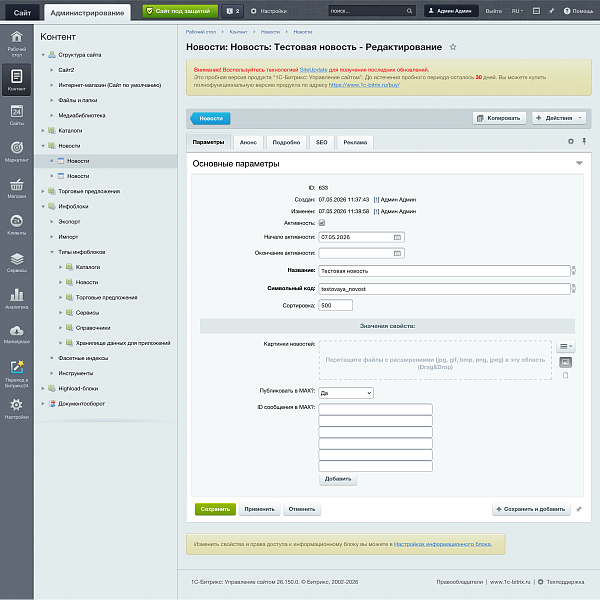Collapse the Структура сайта tree node

point(43,55)
